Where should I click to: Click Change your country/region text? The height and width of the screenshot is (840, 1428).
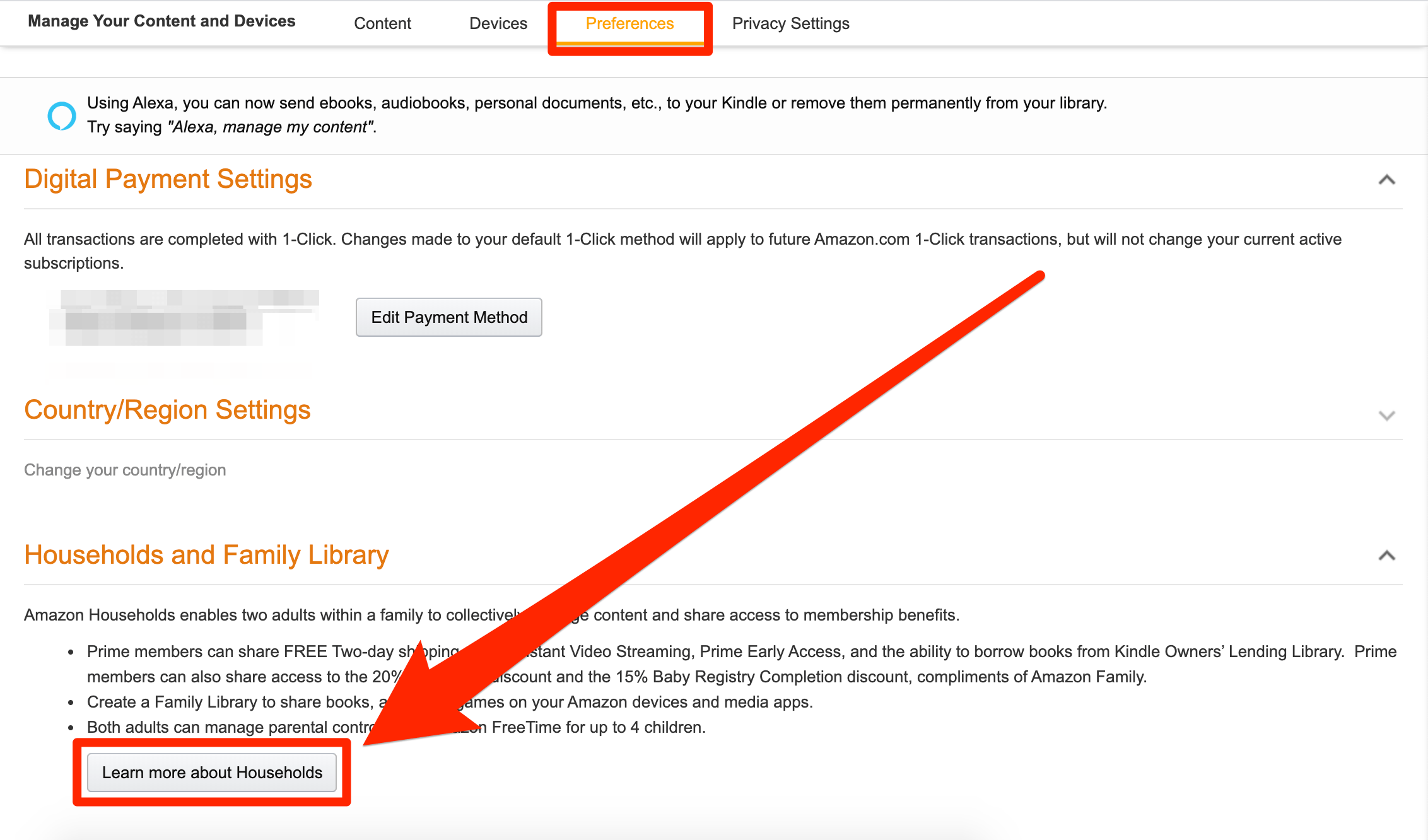[x=125, y=470]
